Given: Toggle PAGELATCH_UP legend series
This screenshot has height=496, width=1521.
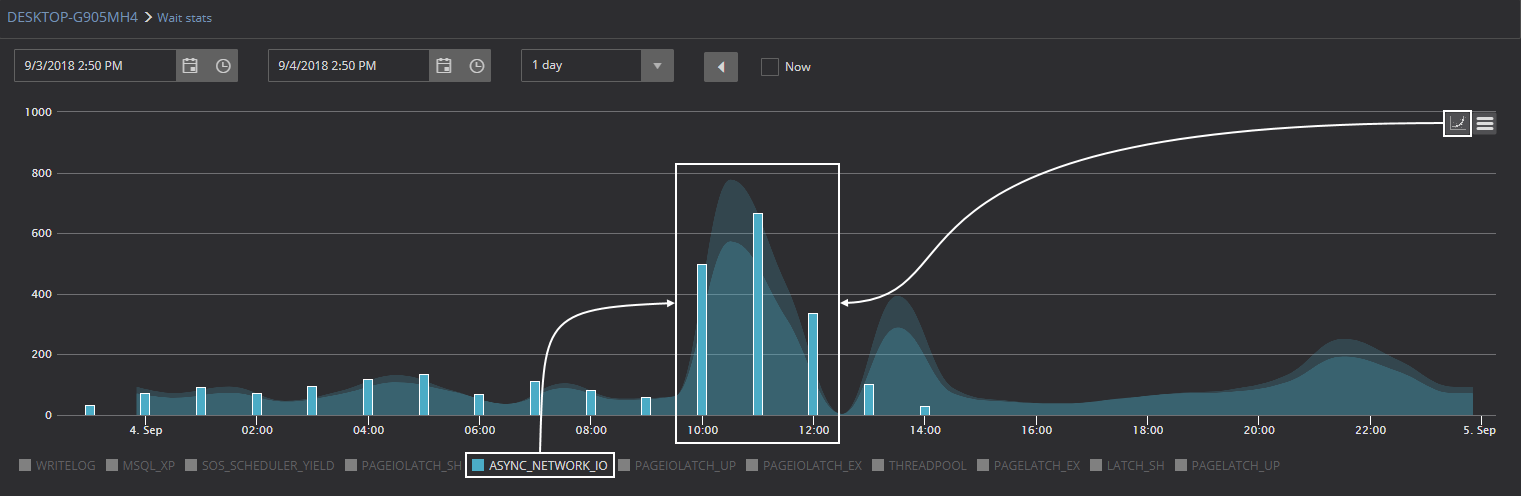Looking at the screenshot, I should (x=1228, y=465).
